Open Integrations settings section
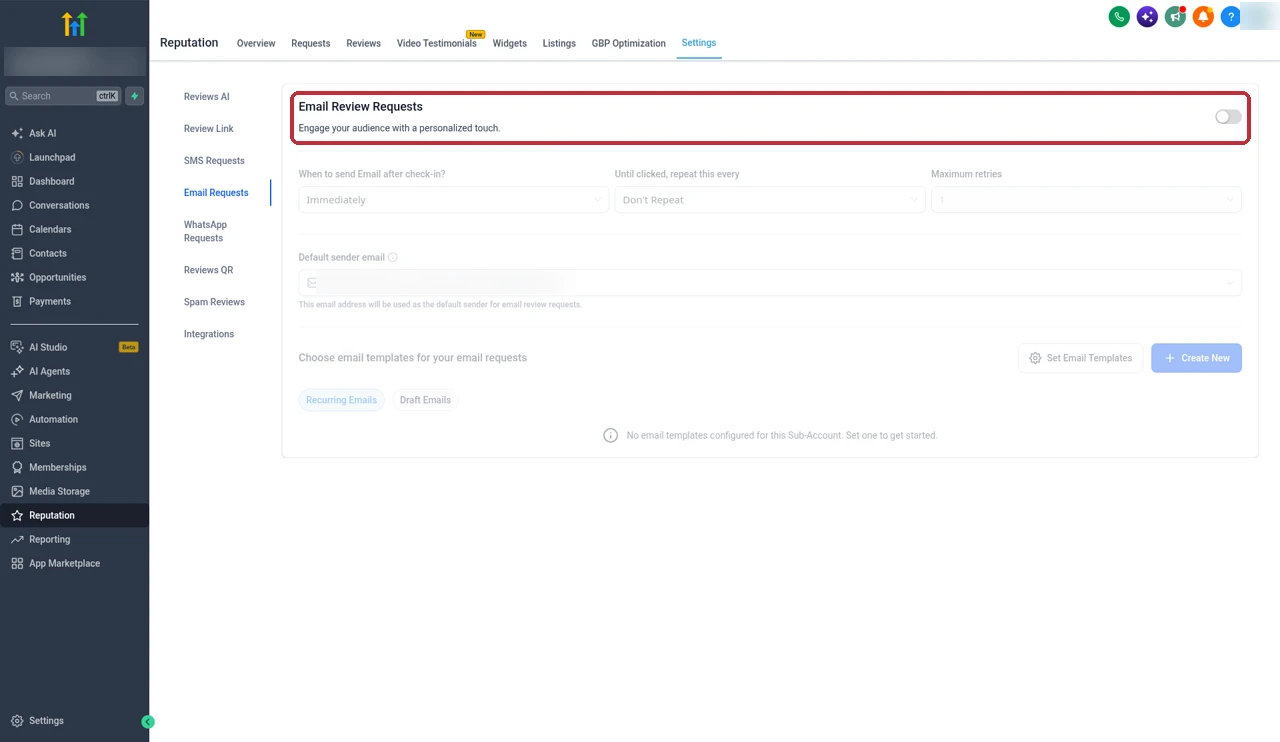 (x=209, y=334)
